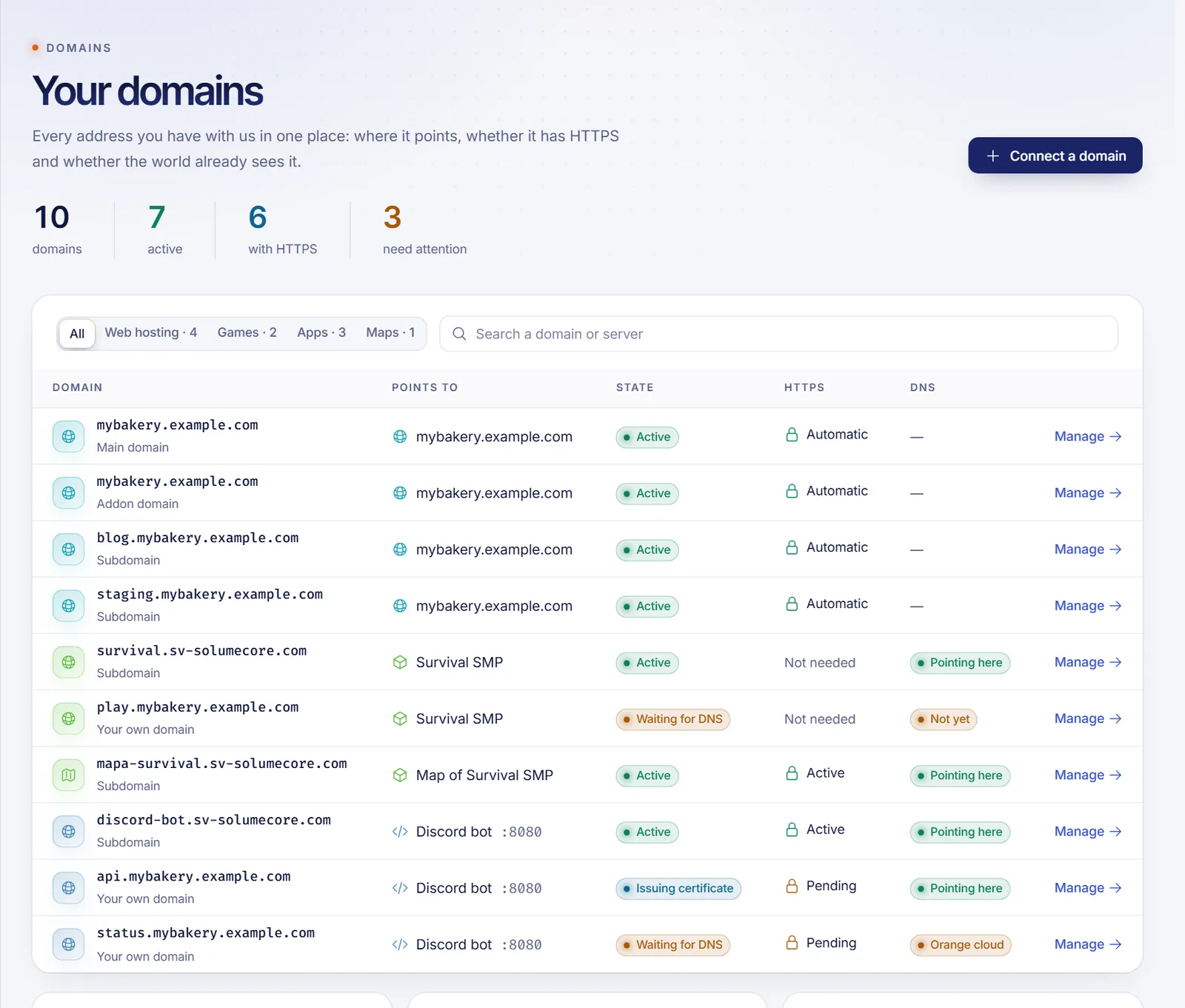Switch to the Web hosting filter tab
Viewport: 1185px width, 1008px height.
pyautogui.click(x=151, y=333)
